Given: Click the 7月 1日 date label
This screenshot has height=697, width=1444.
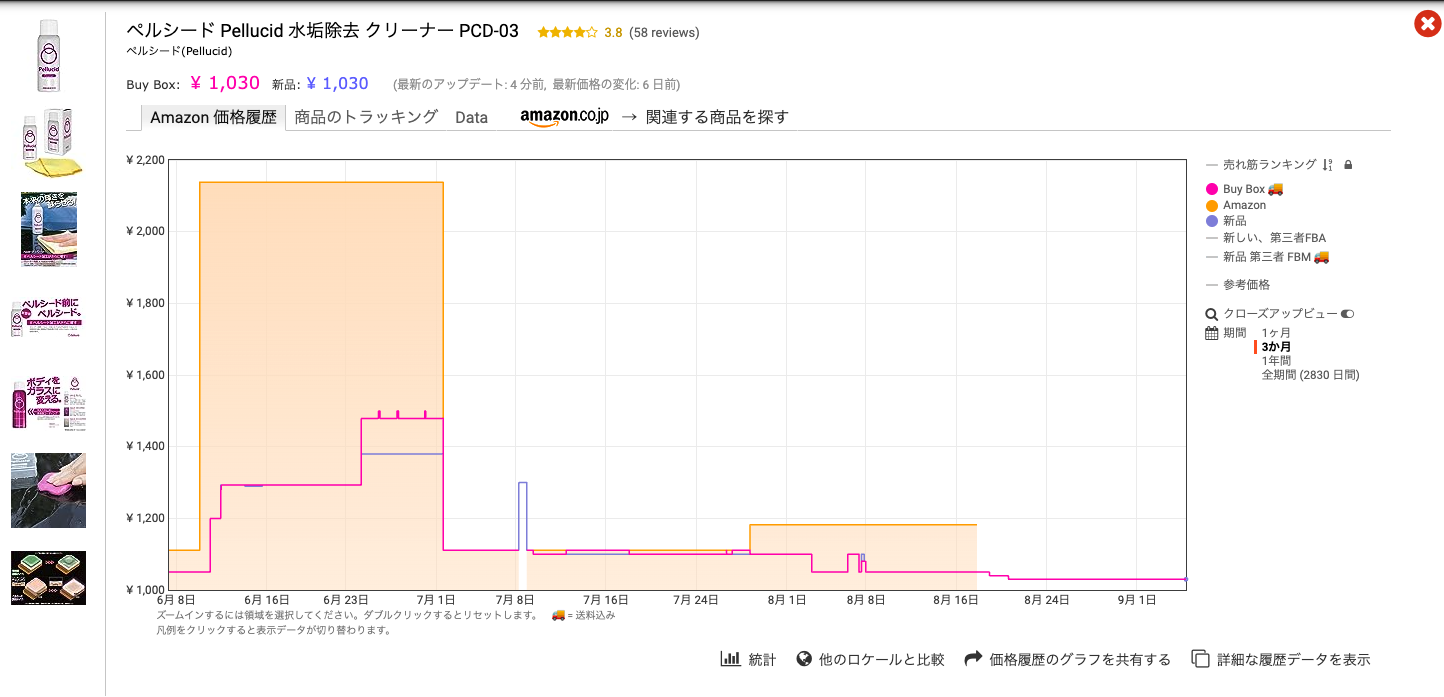Looking at the screenshot, I should coord(434,600).
